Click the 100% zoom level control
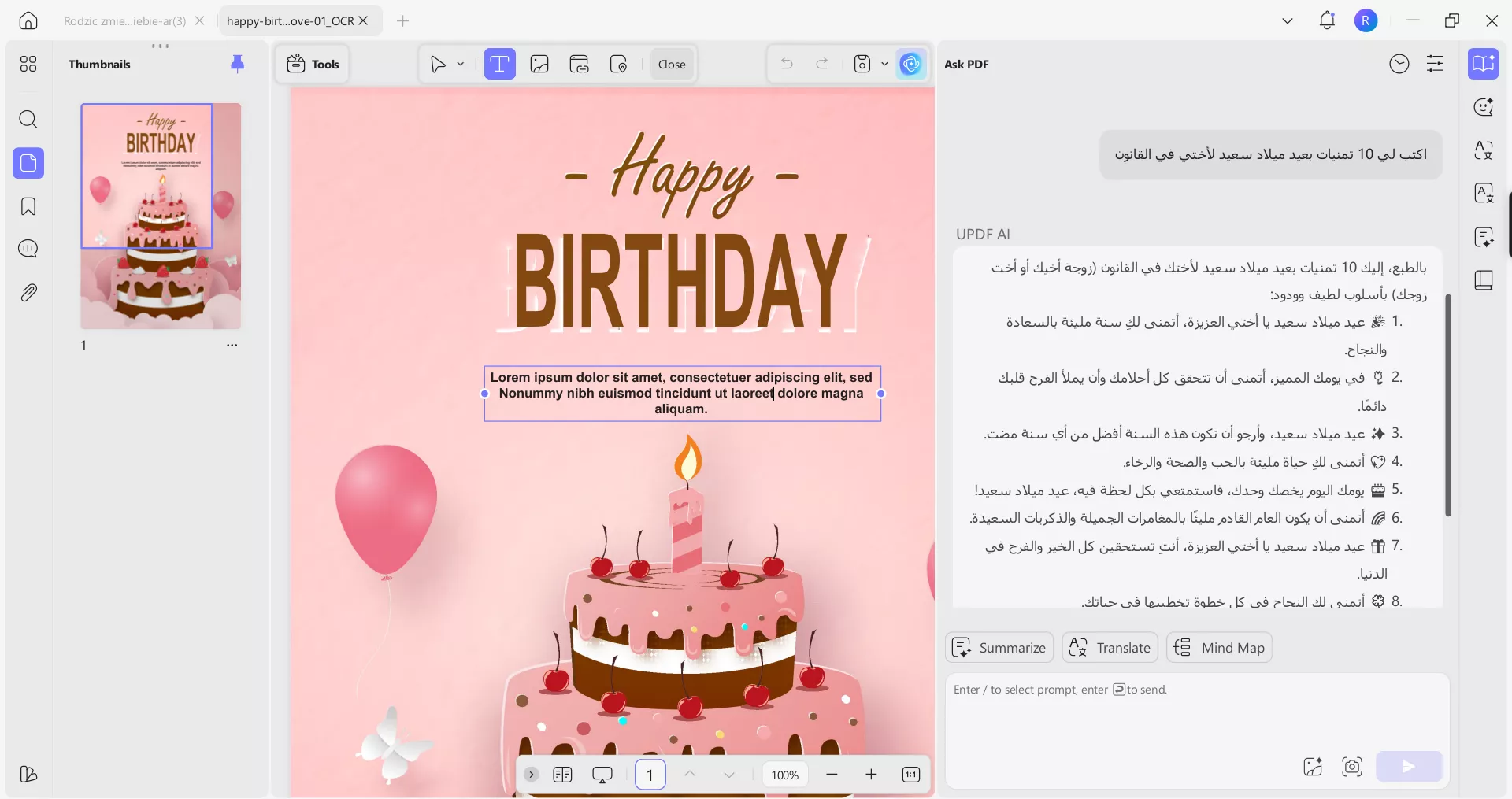 click(784, 775)
